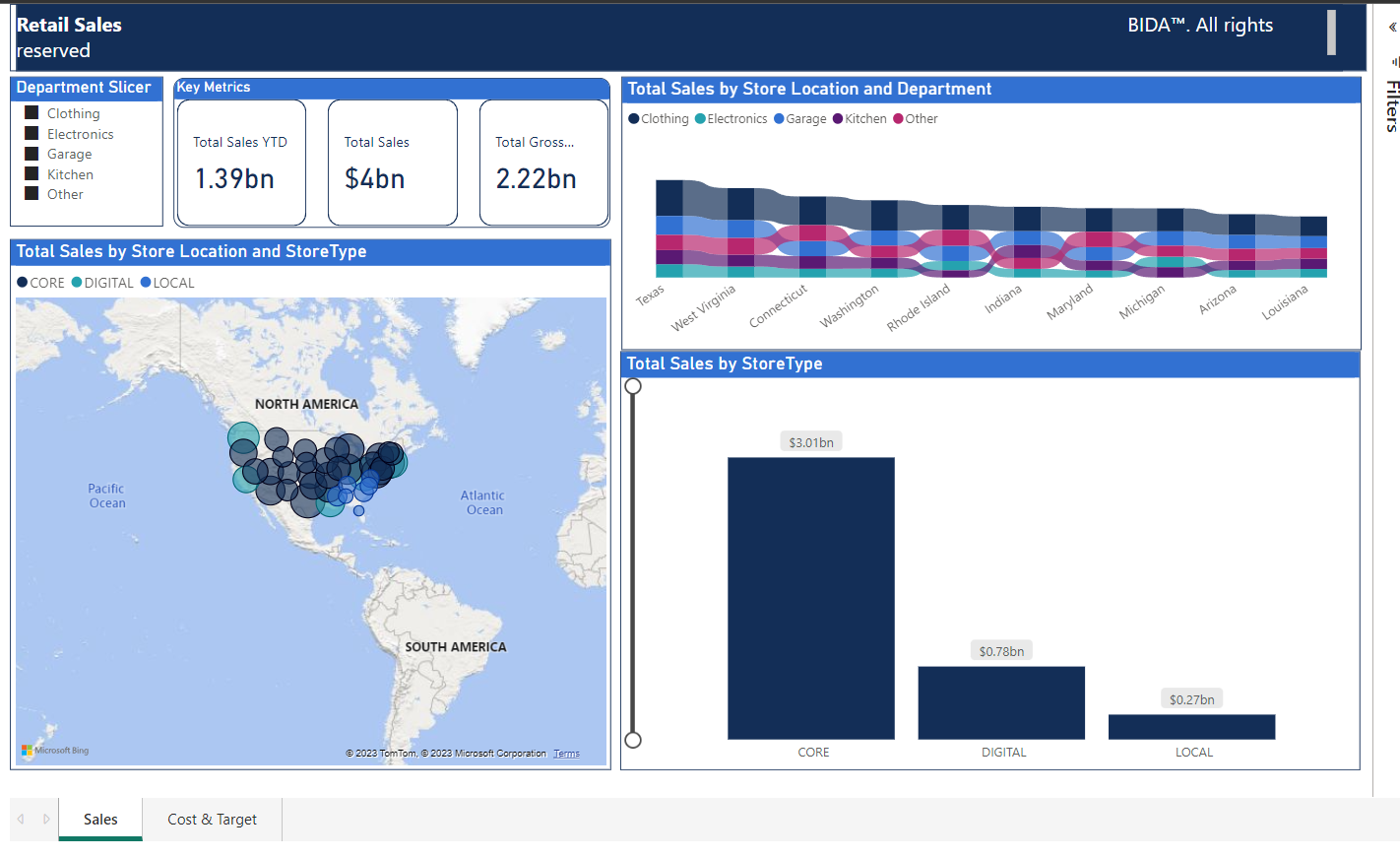Viewport: 1400px width, 858px height.
Task: Select the Clothing legend marker on the ribbon chart
Action: click(633, 118)
